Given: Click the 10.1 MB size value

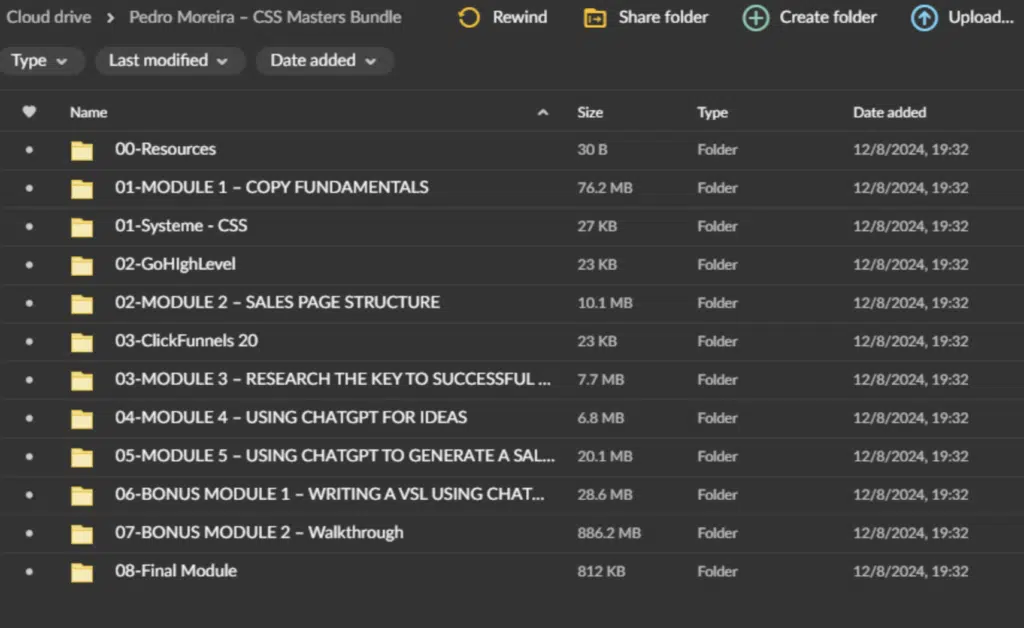Looking at the screenshot, I should [605, 303].
